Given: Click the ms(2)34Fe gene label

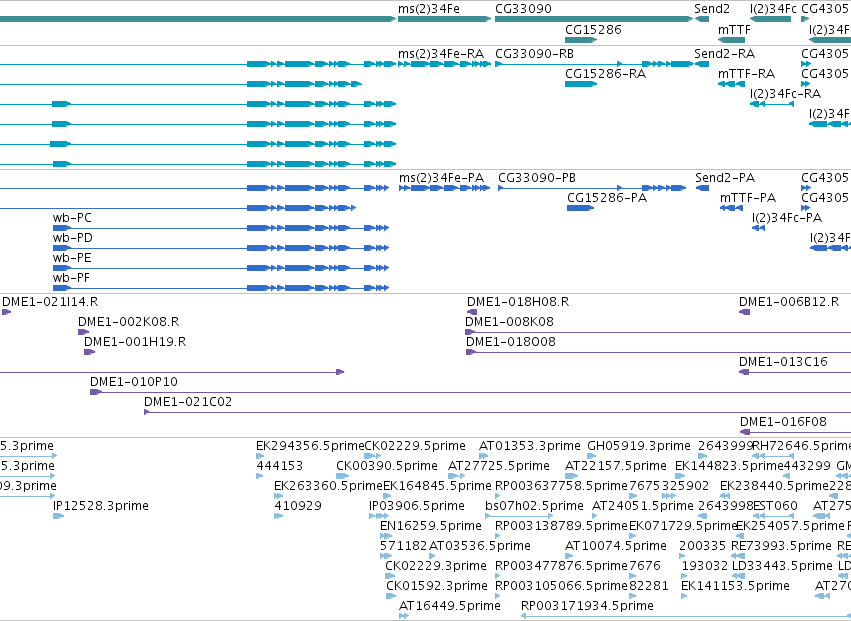Looking at the screenshot, I should [x=429, y=9].
